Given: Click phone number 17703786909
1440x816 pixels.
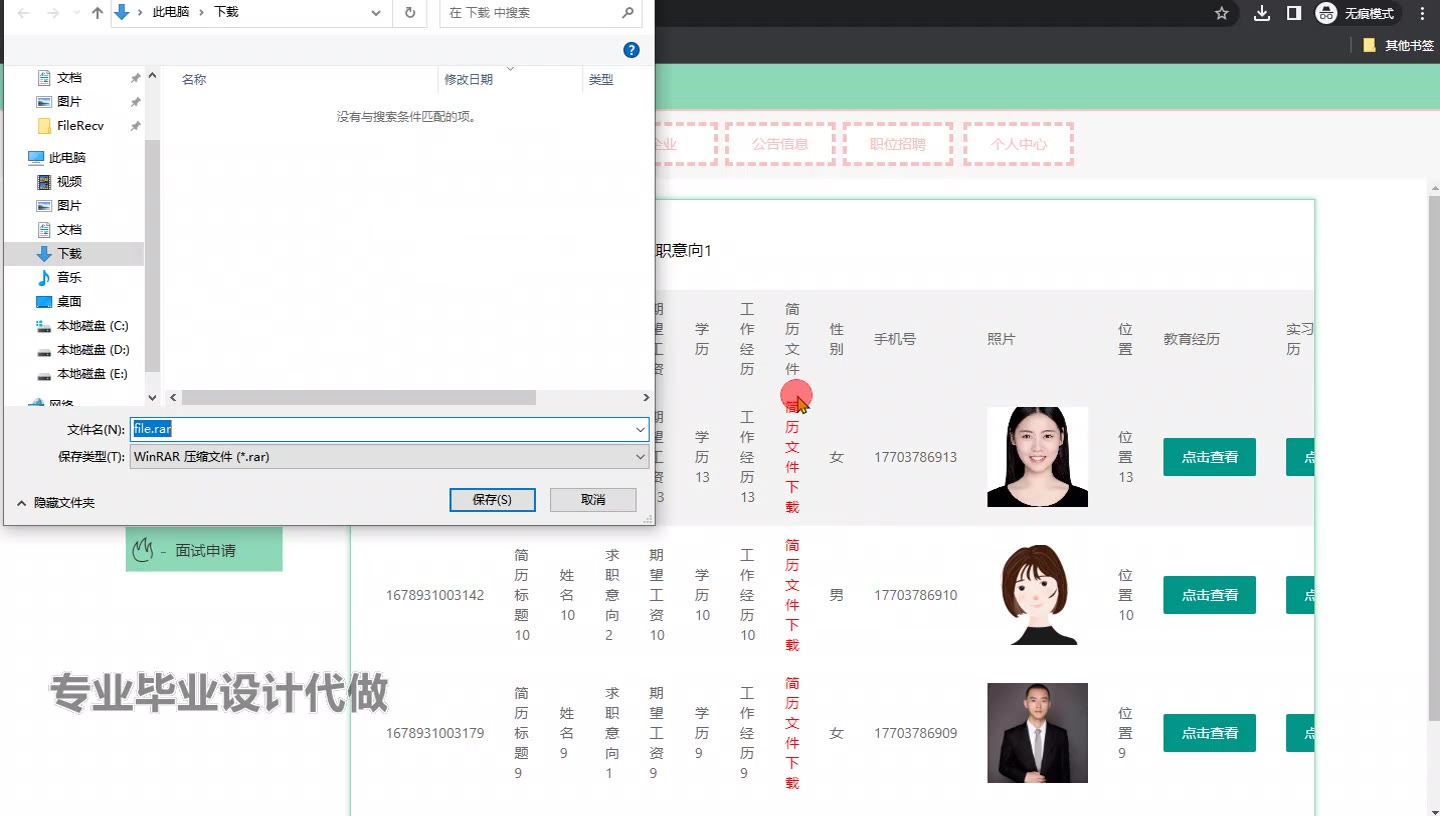Looking at the screenshot, I should click(x=915, y=733).
